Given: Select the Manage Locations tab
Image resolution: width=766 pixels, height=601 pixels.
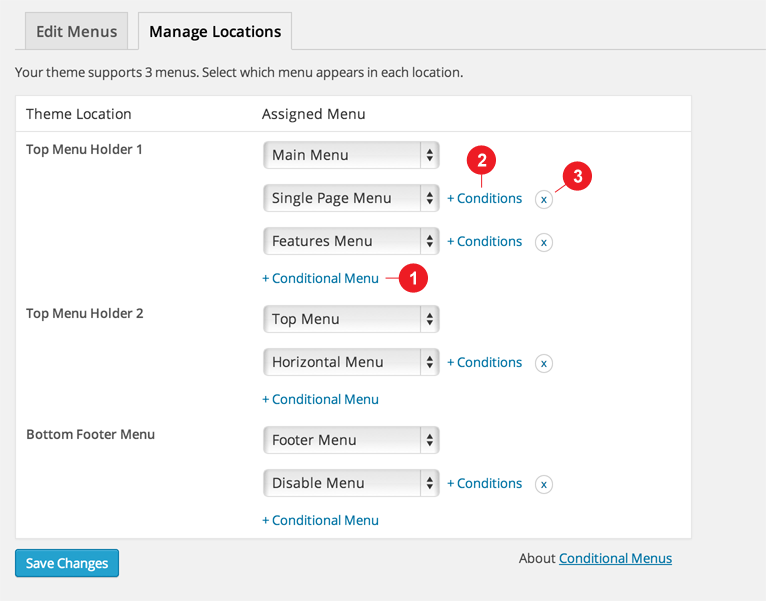Looking at the screenshot, I should tap(215, 31).
